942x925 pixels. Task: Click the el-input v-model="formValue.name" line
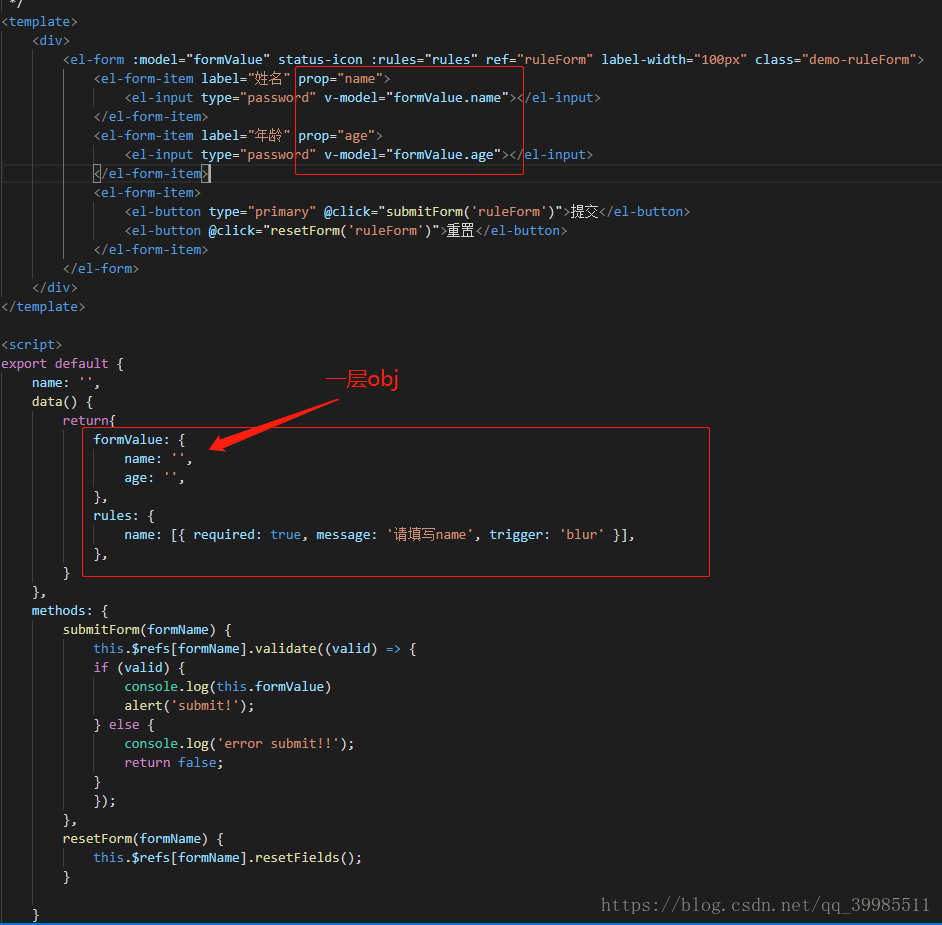coord(362,97)
